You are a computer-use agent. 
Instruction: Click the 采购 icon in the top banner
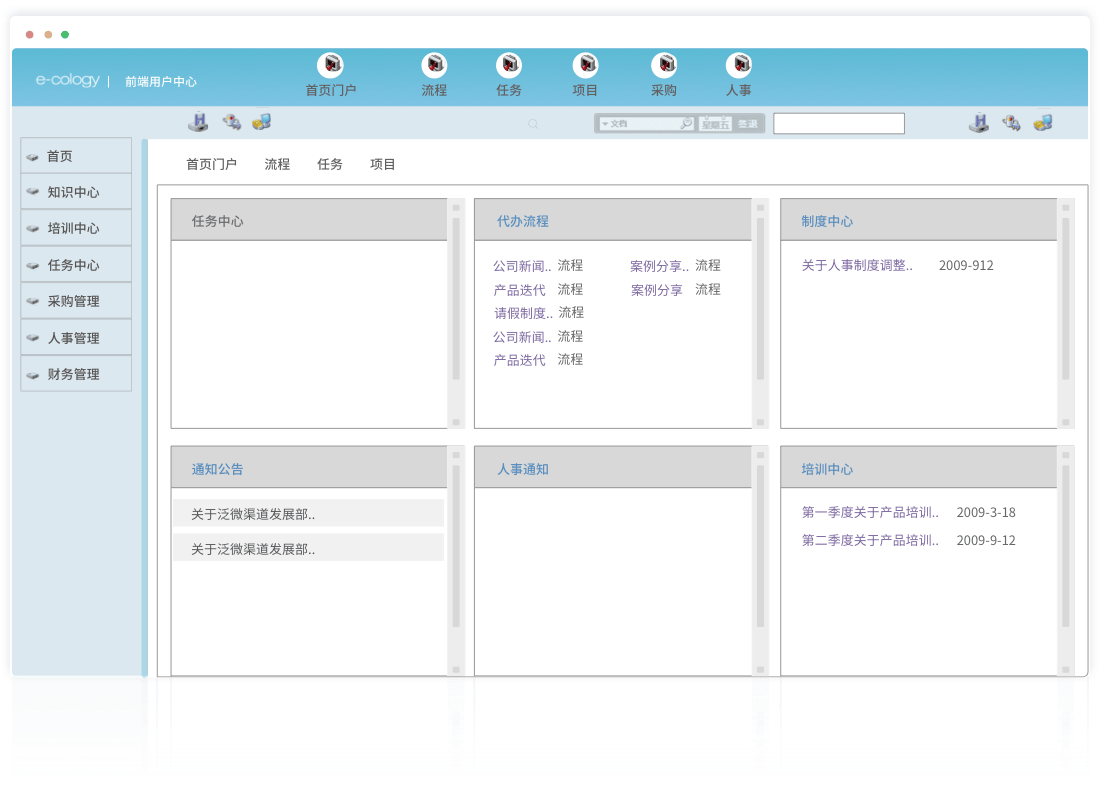click(x=664, y=66)
